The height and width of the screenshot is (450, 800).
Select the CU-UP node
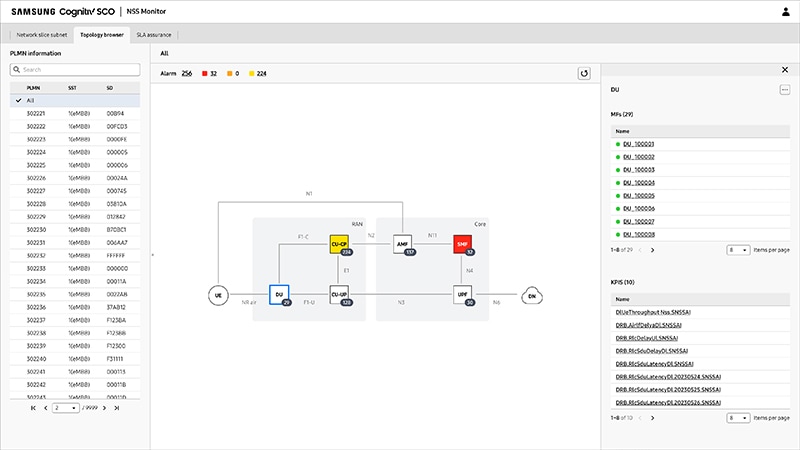point(339,294)
